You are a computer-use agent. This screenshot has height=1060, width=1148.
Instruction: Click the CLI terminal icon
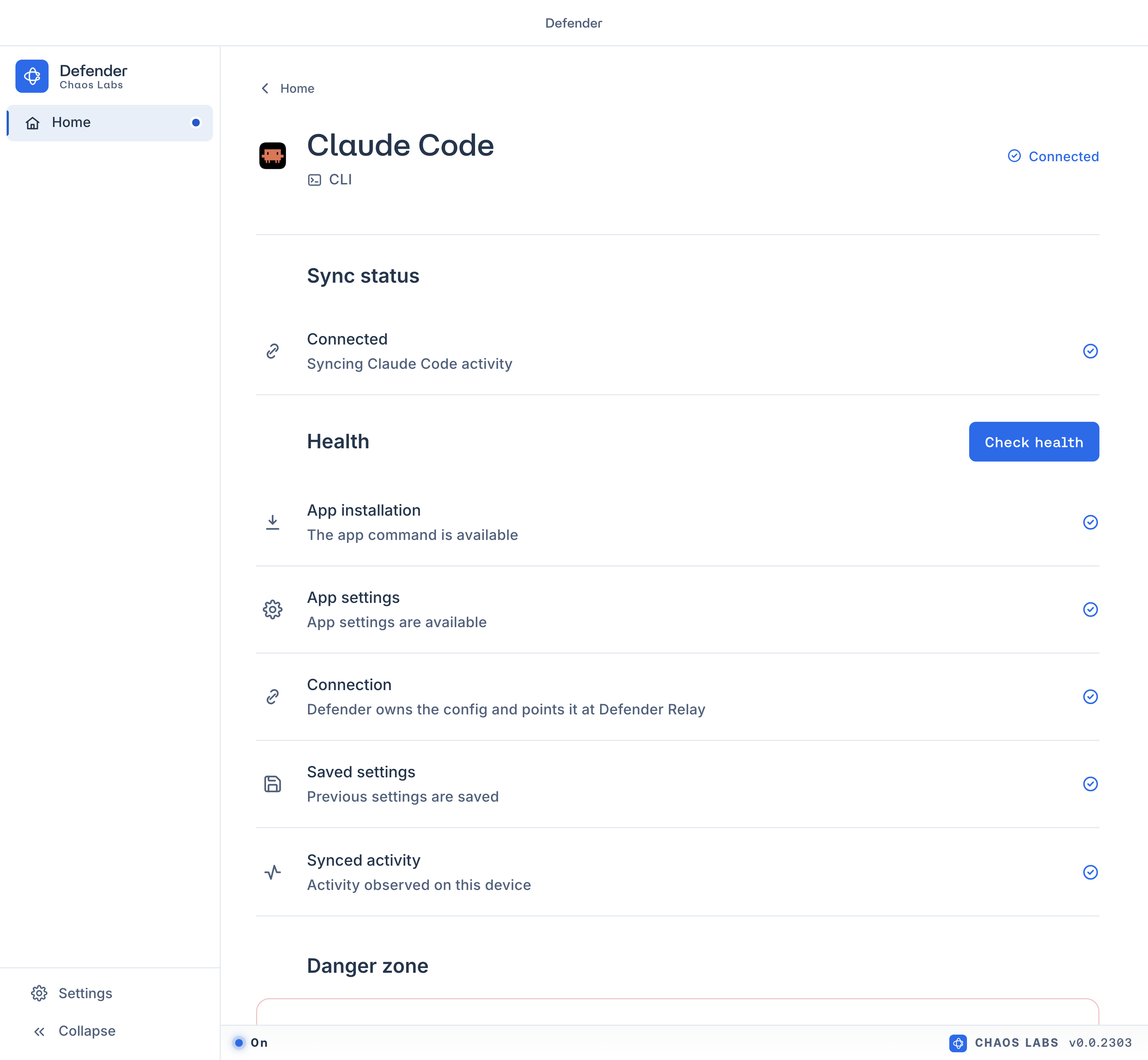314,180
